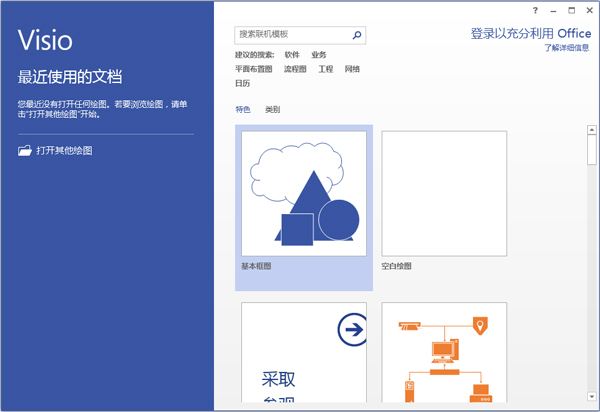Maximize the Visio window
Image resolution: width=600 pixels, height=412 pixels.
571,10
